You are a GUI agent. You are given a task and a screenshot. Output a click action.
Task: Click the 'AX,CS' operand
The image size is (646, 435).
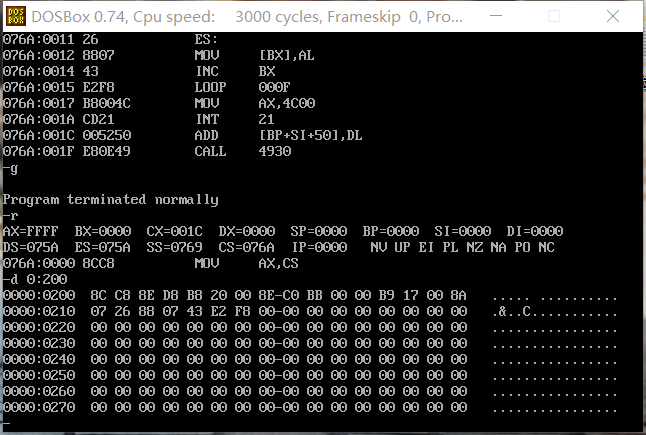coord(279,263)
